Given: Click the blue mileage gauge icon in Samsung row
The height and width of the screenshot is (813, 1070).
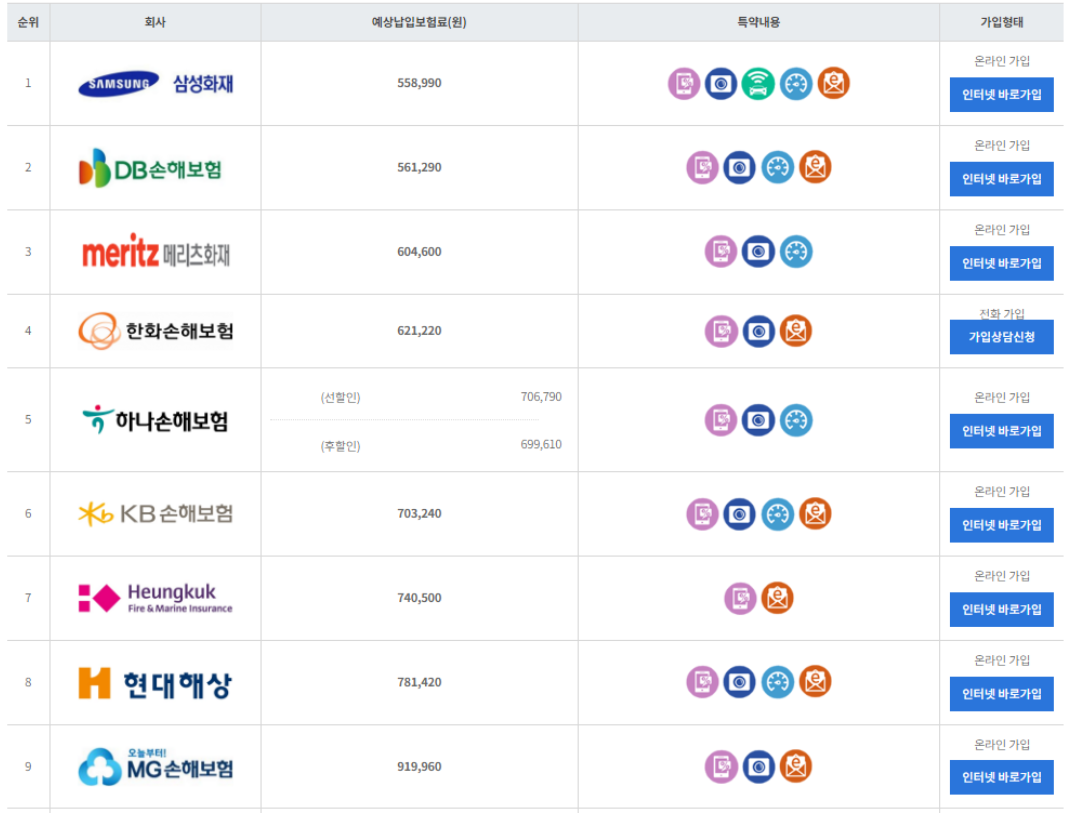Looking at the screenshot, I should 796,83.
